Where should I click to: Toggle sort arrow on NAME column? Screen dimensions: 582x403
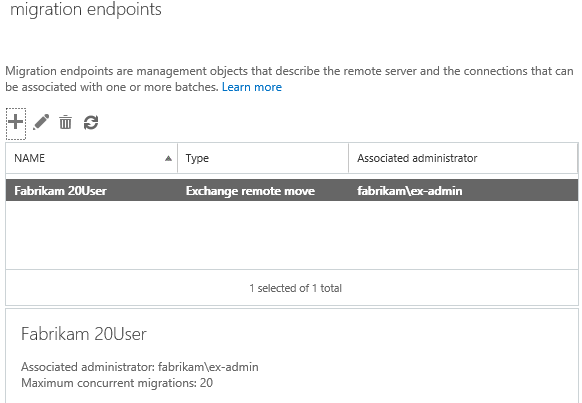point(168,158)
